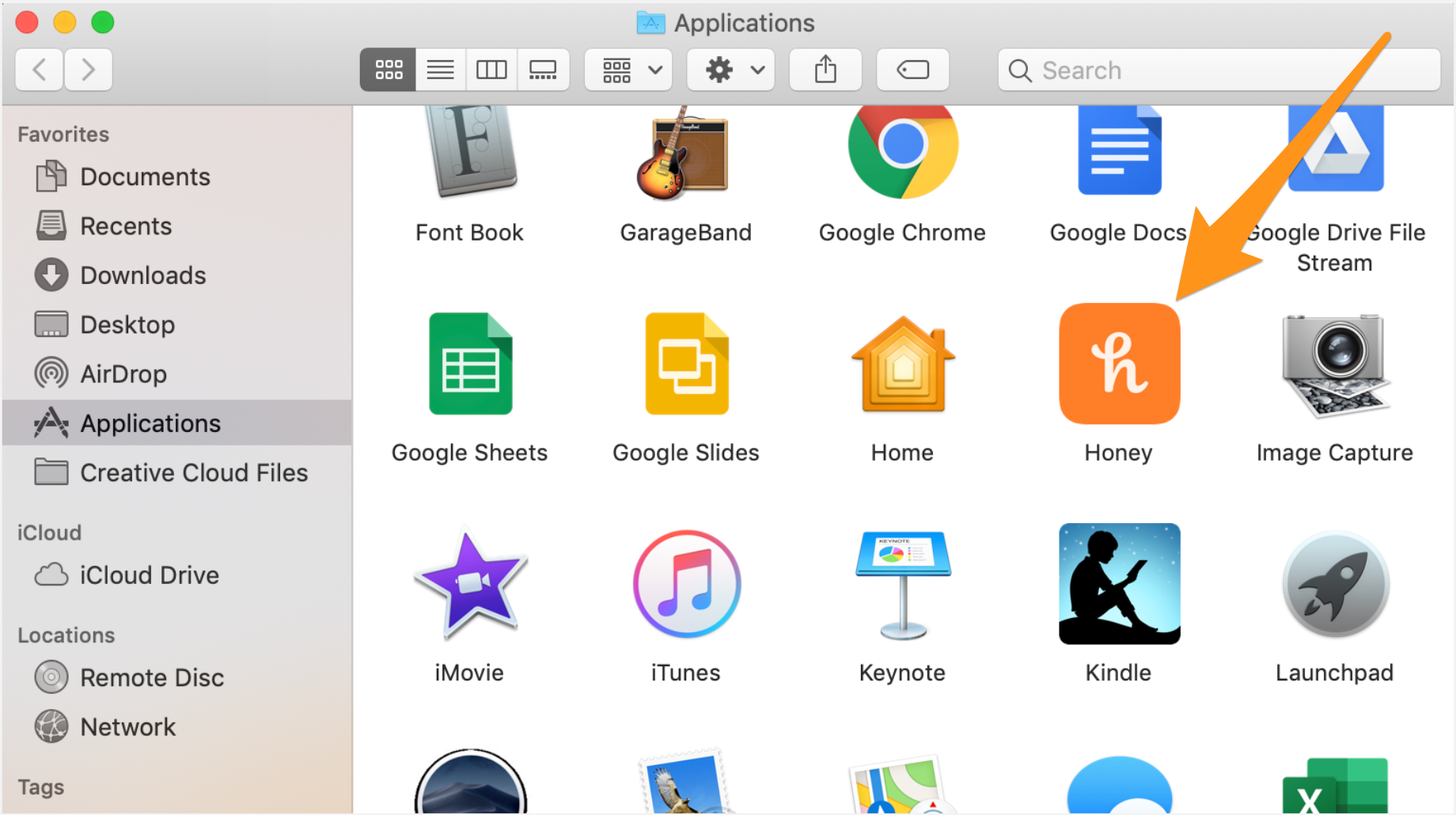Open iCloud Drive in the sidebar

(177, 574)
